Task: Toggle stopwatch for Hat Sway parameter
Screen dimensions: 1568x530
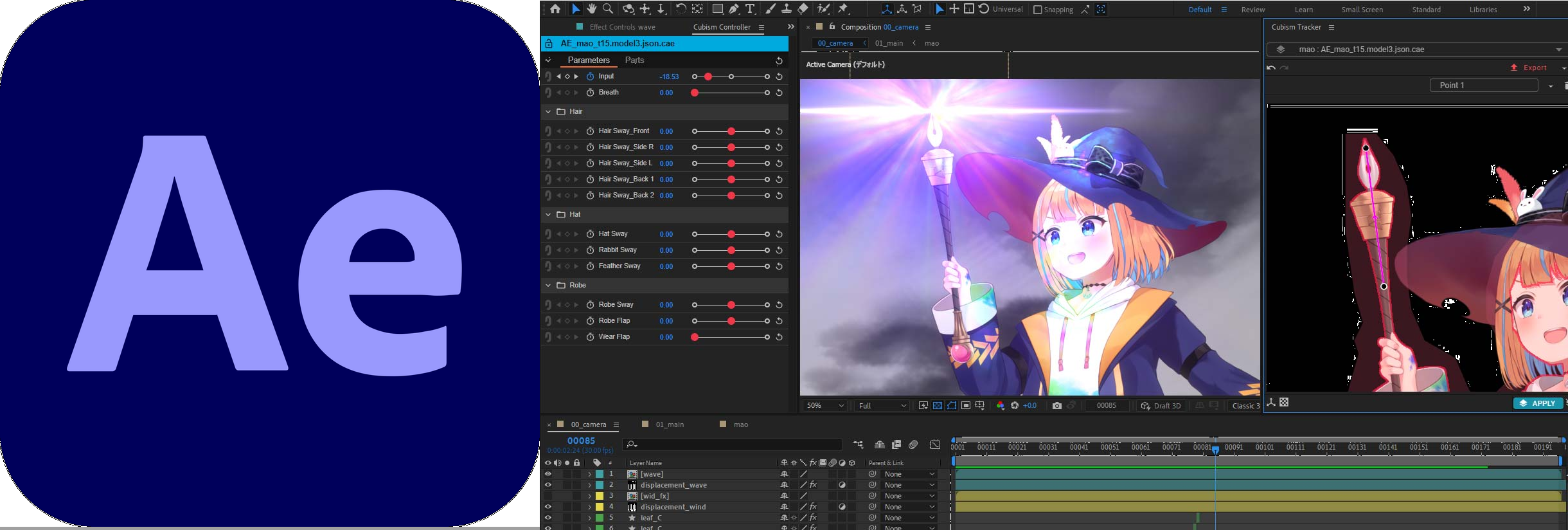Action: point(590,234)
